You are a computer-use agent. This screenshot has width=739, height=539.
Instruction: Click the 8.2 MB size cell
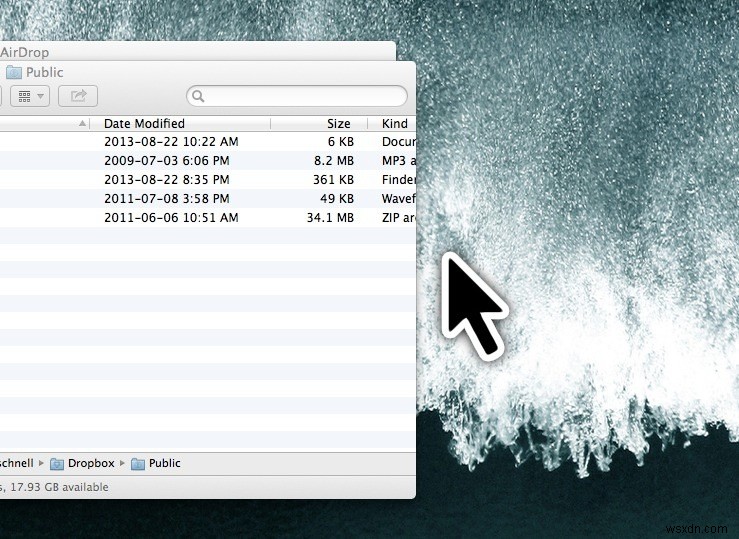(334, 161)
